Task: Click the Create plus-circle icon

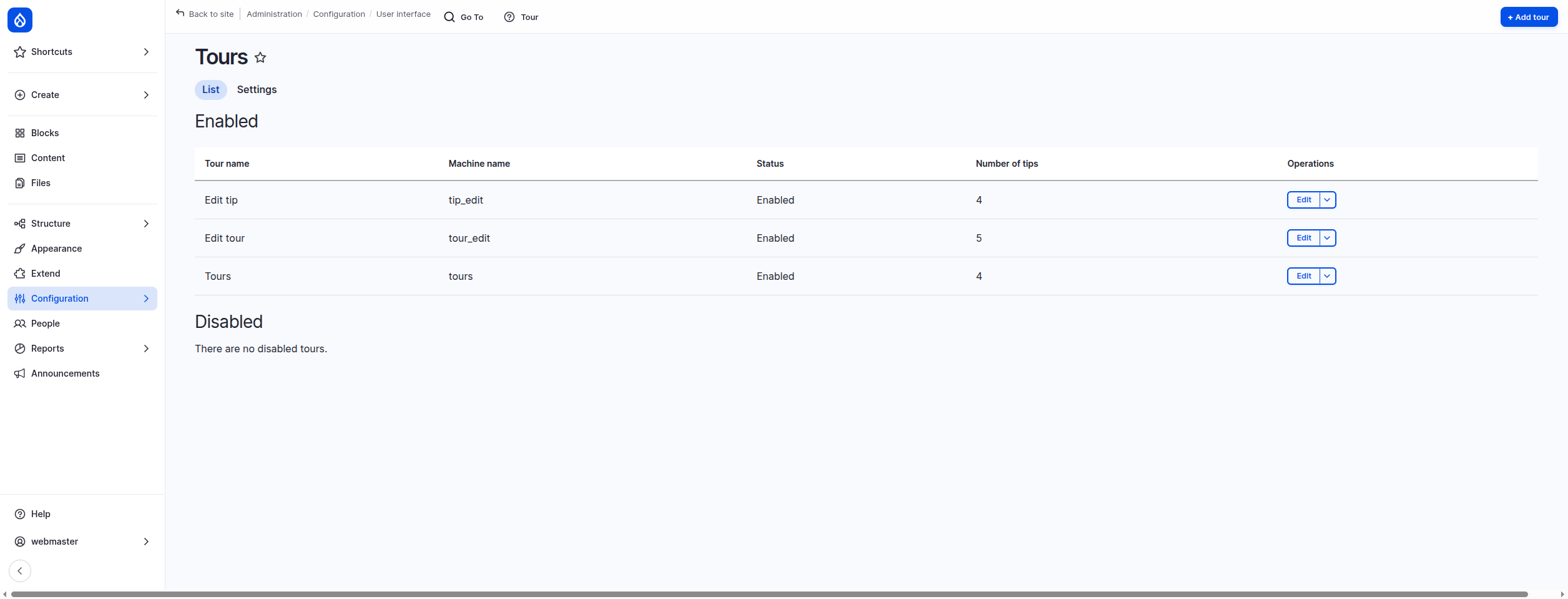Action: (x=20, y=95)
